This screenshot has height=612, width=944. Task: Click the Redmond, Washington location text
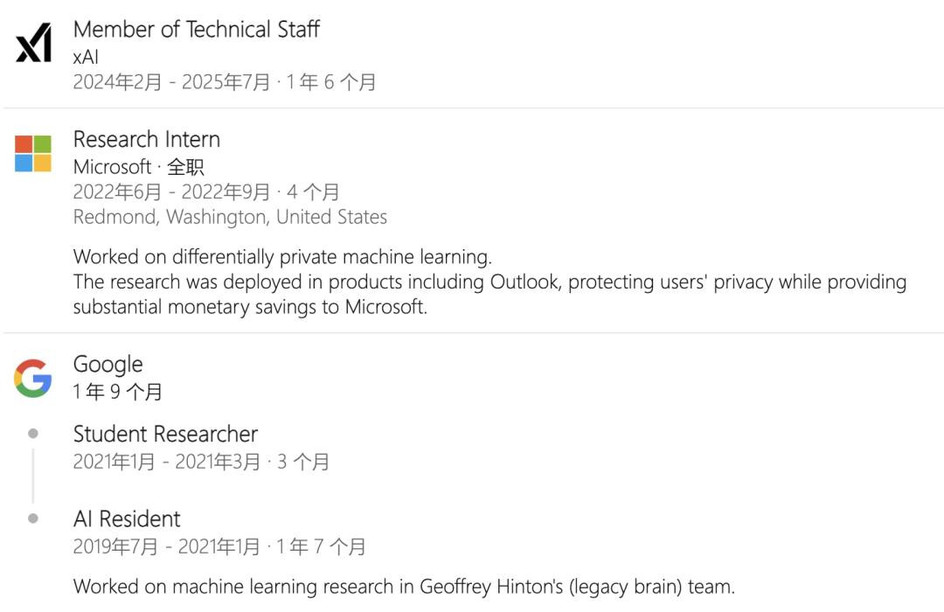point(230,217)
